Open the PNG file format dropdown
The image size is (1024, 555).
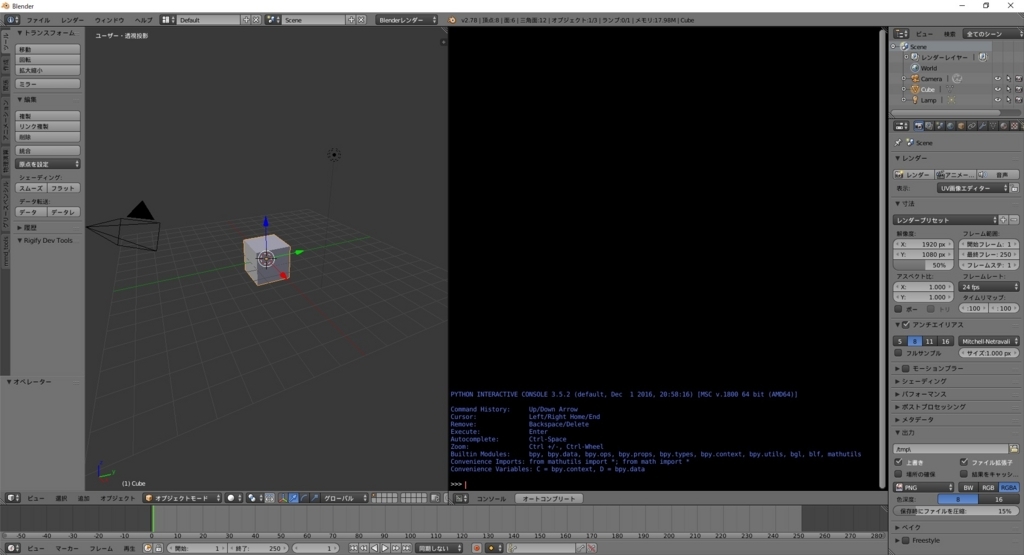[923, 488]
